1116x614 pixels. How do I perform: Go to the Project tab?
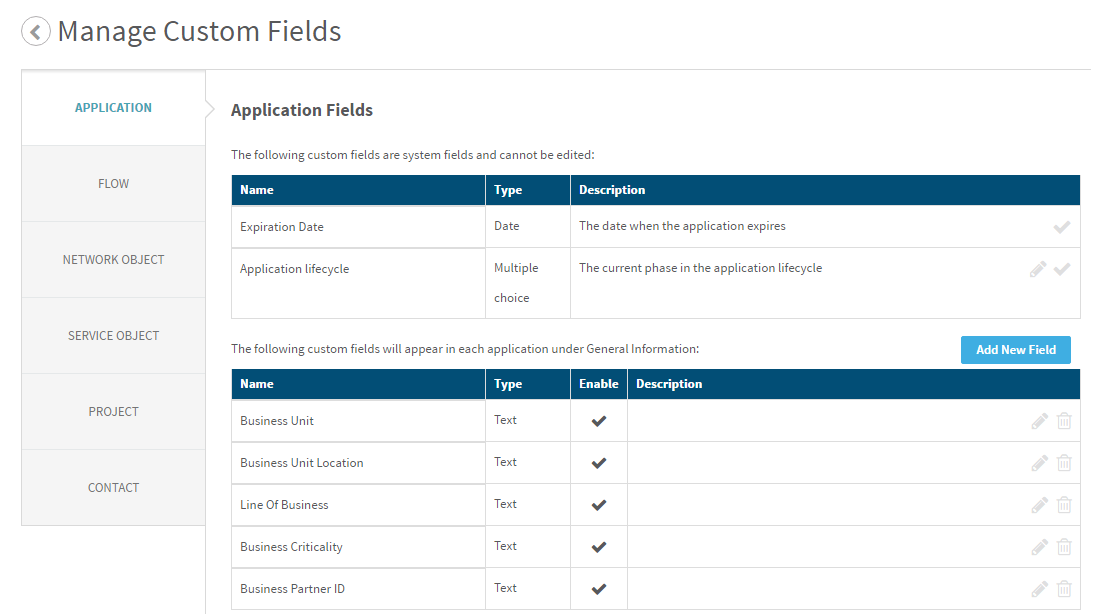coord(113,412)
